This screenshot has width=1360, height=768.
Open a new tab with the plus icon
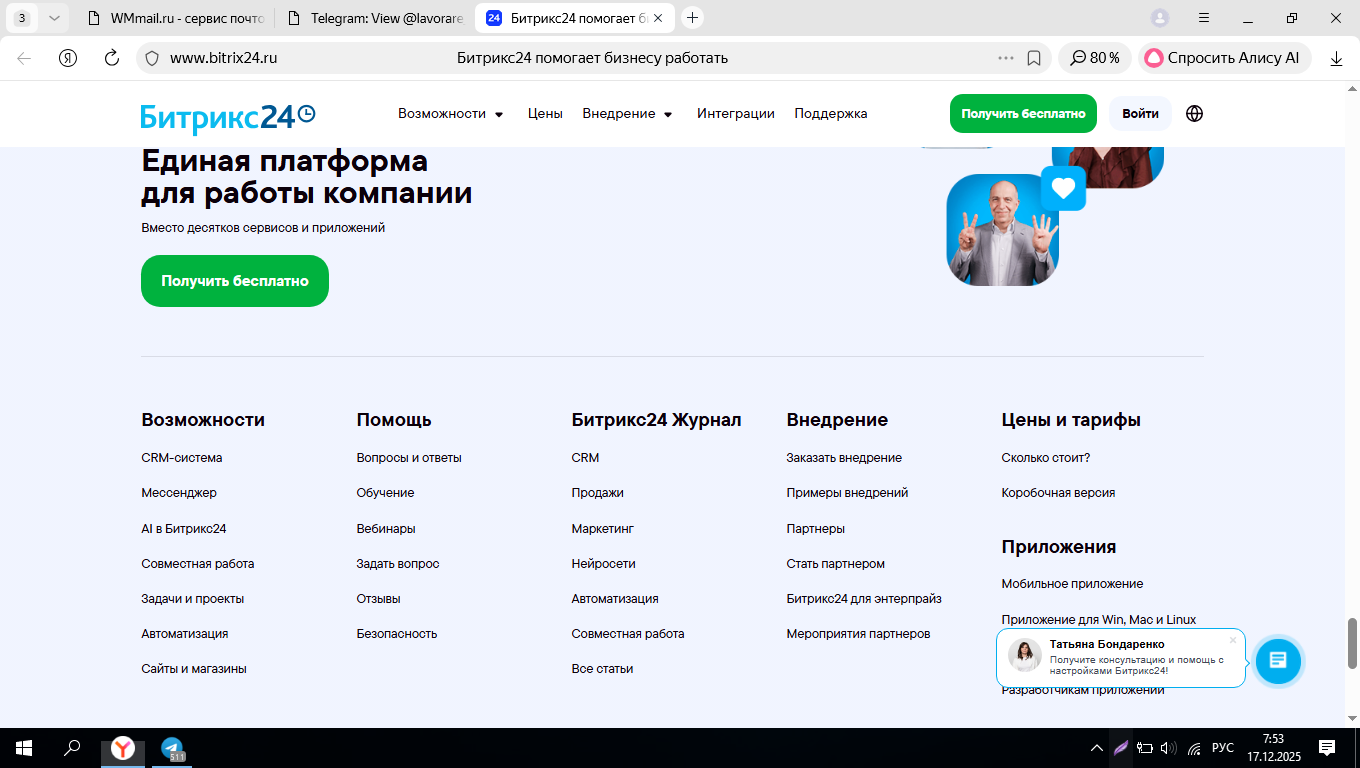692,18
